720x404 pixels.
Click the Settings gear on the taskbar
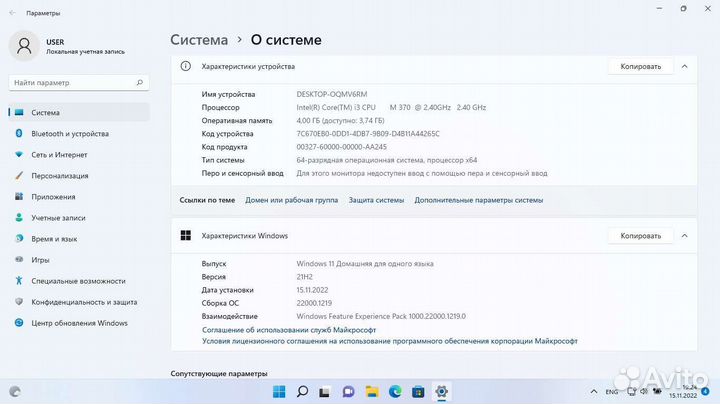441,392
